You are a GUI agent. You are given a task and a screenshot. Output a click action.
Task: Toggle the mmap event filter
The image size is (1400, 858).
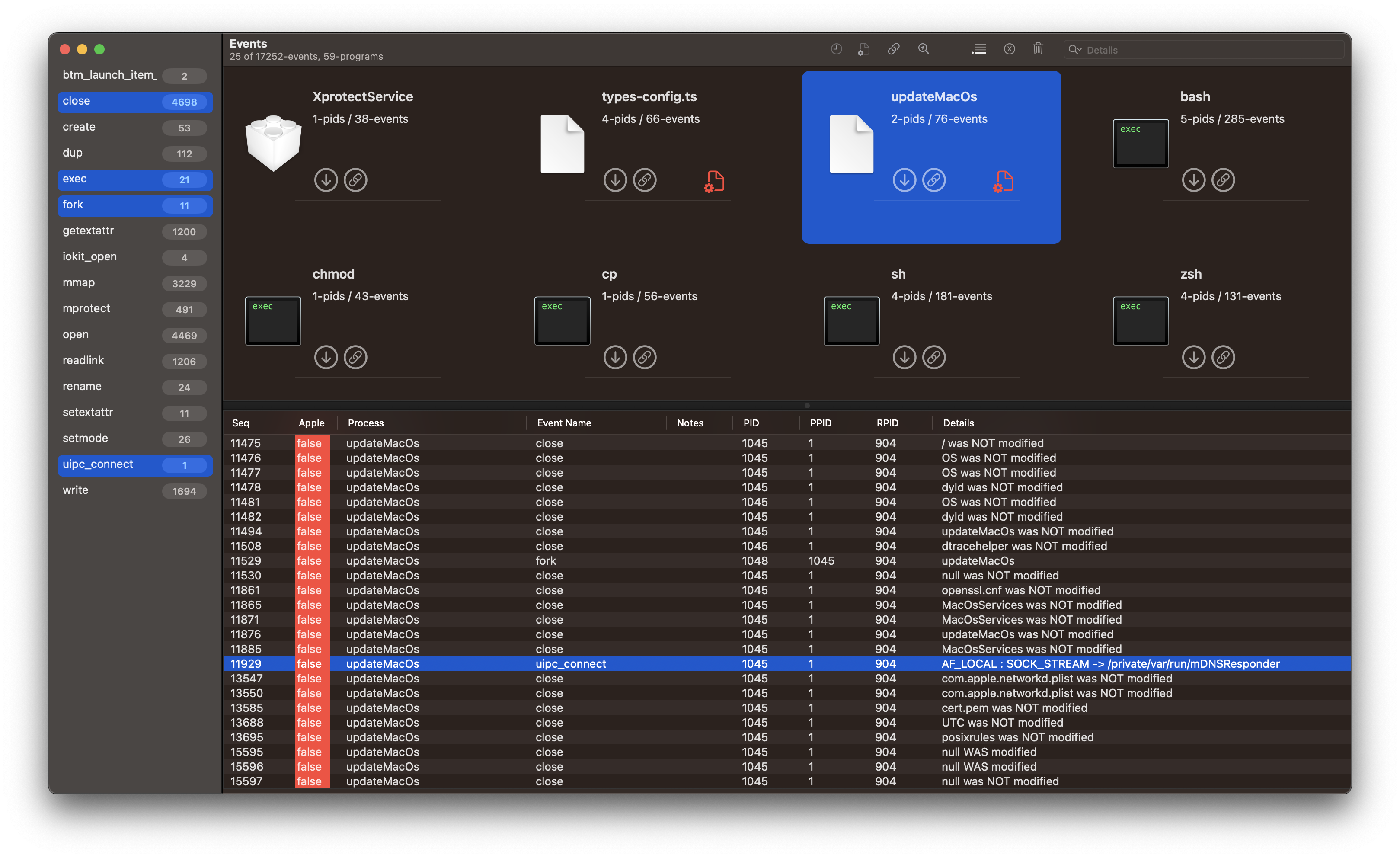(135, 283)
